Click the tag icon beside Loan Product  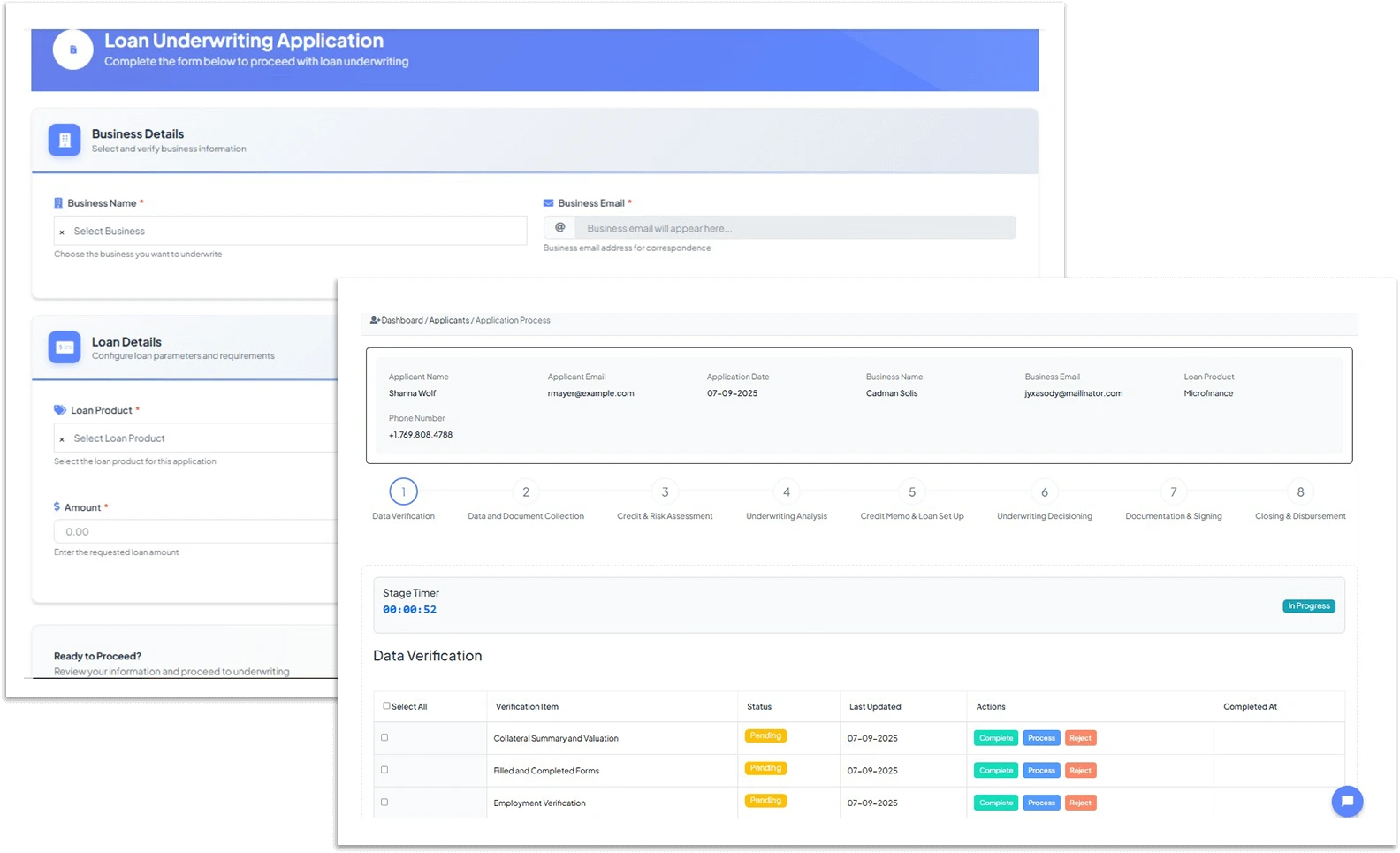coord(60,410)
